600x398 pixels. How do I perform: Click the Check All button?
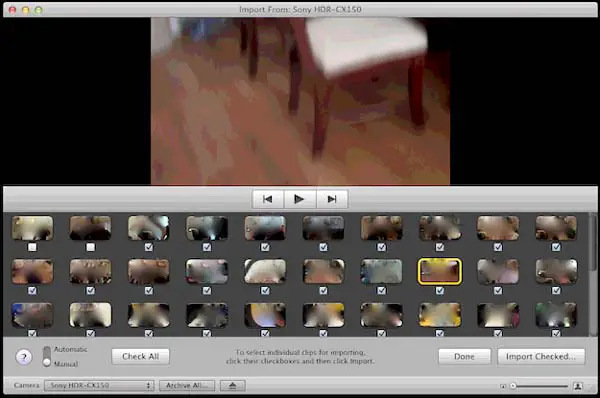(140, 356)
